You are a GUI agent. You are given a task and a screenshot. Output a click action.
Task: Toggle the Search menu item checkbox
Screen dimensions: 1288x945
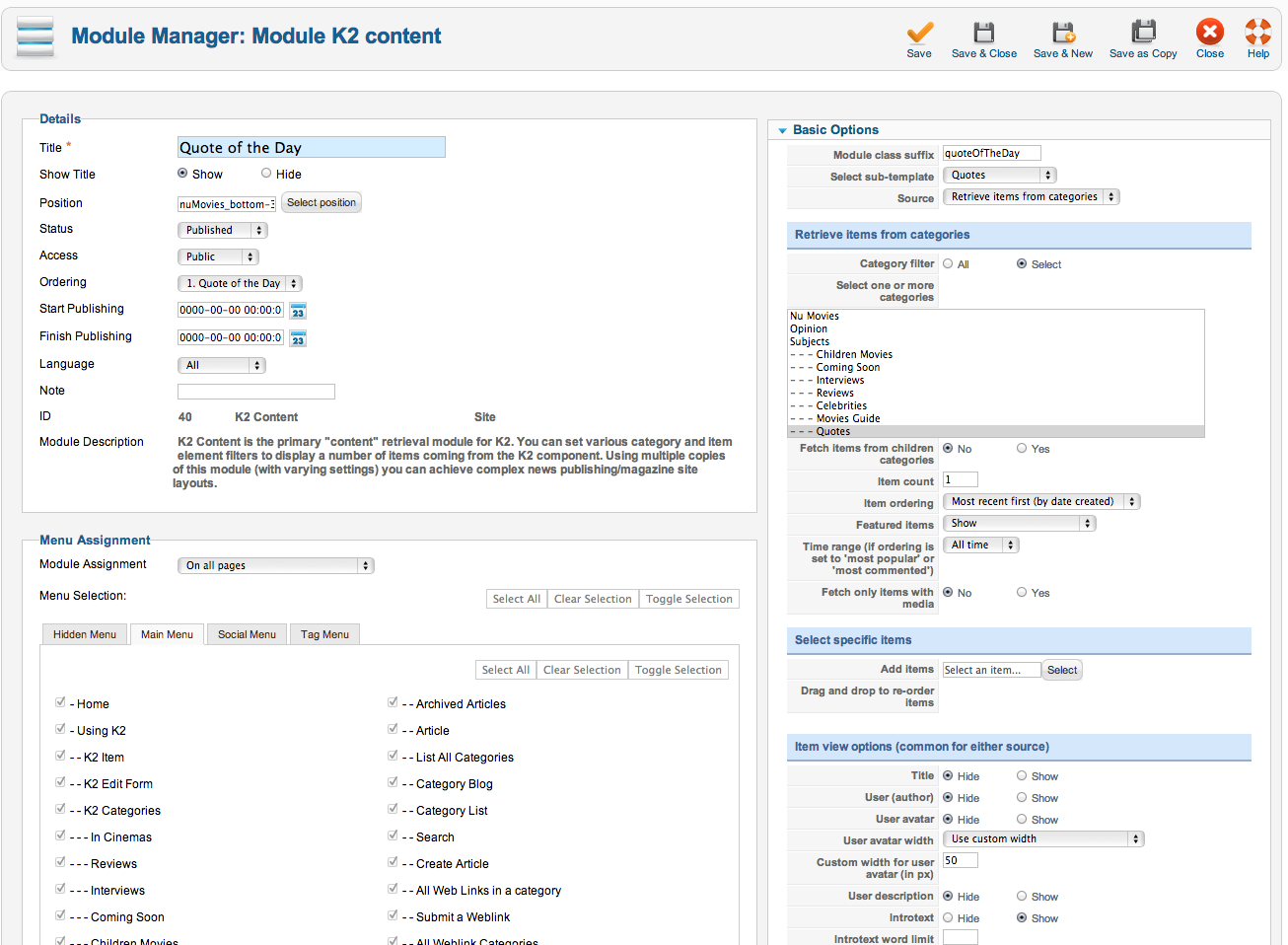pyautogui.click(x=393, y=836)
